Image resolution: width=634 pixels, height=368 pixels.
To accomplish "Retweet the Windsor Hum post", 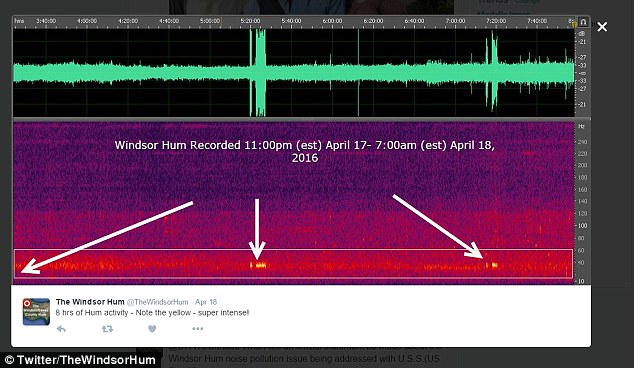I will point(107,329).
